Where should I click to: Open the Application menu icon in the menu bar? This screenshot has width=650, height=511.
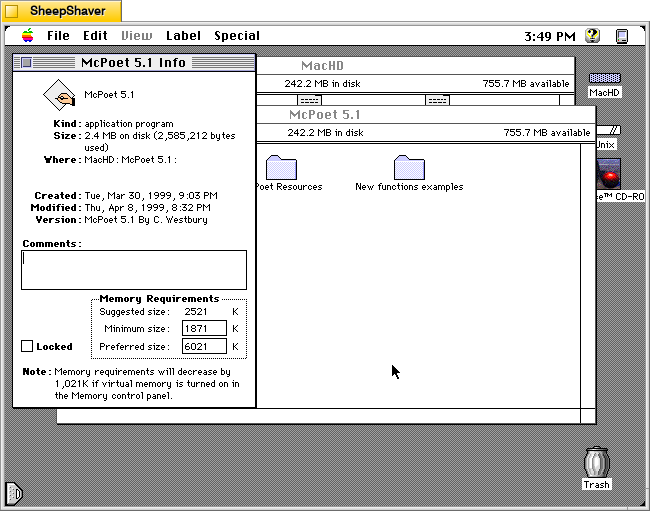coord(622,36)
